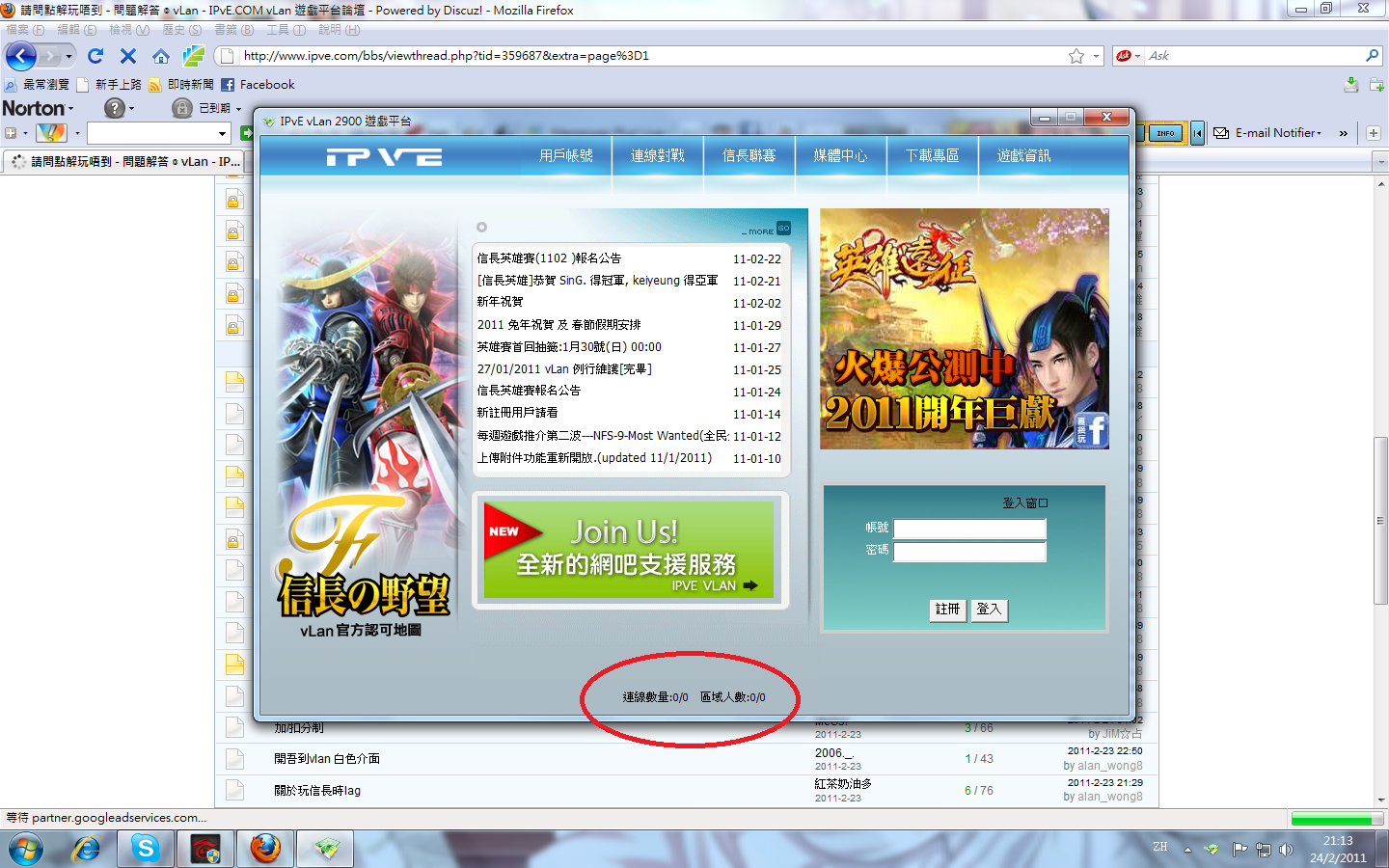1389x868 pixels.
Task: Open the Facebook badge on game banner
Action: [1092, 430]
